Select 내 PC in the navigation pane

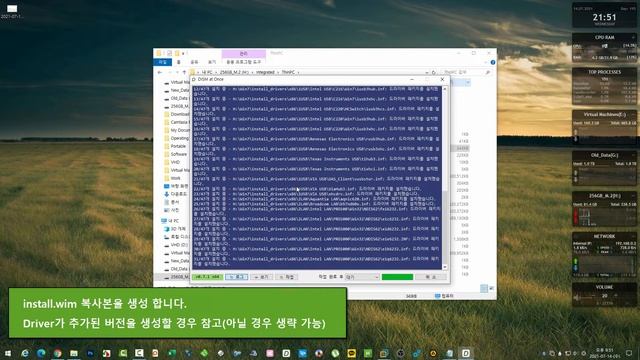coord(171,221)
